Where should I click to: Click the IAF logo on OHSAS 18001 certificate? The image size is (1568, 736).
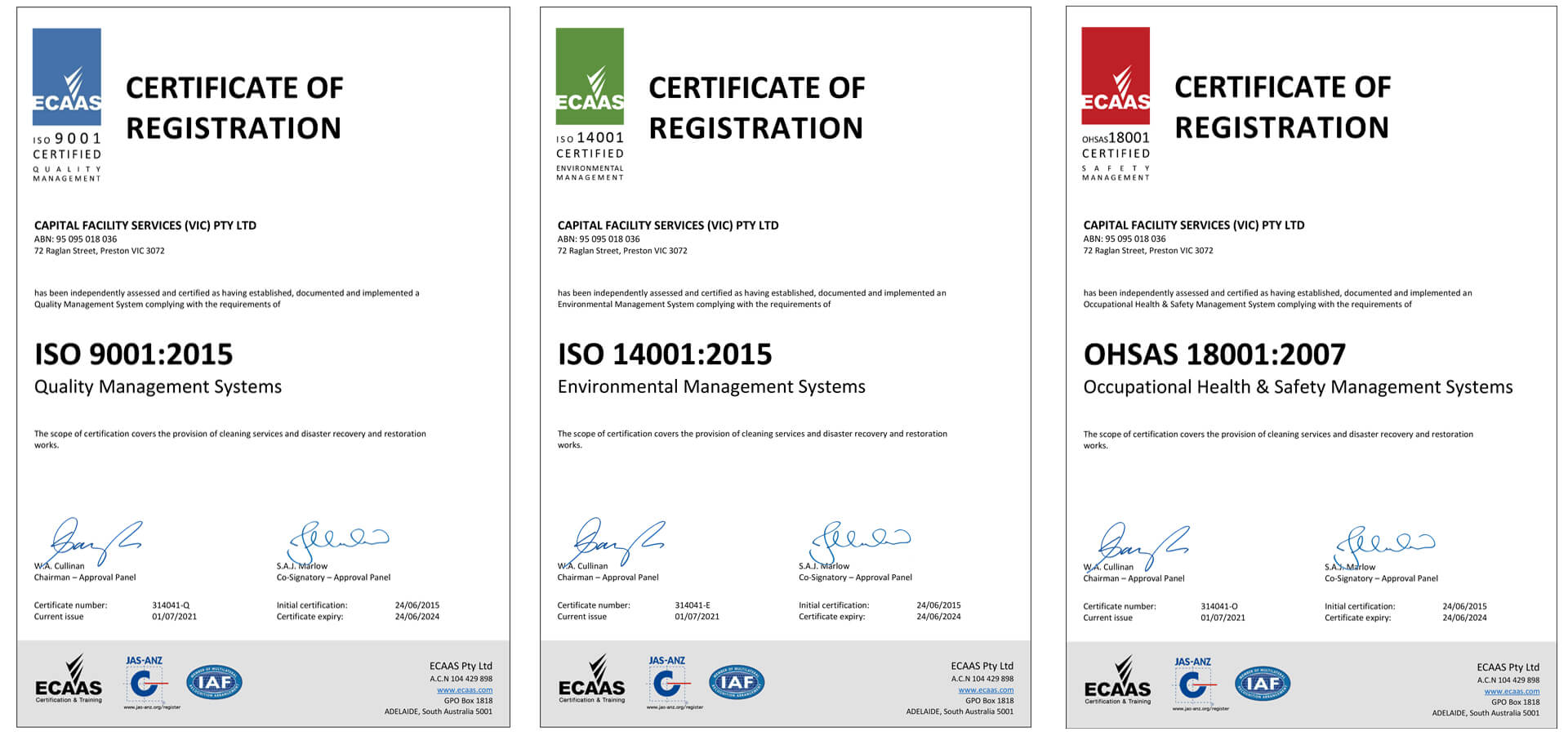coord(1263,684)
